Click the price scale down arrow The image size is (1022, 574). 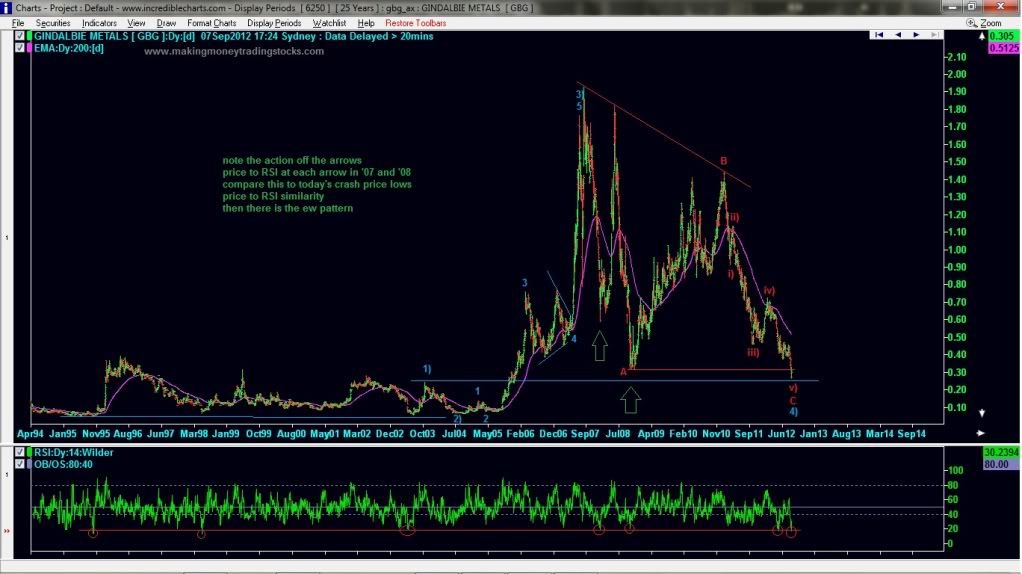pos(982,413)
